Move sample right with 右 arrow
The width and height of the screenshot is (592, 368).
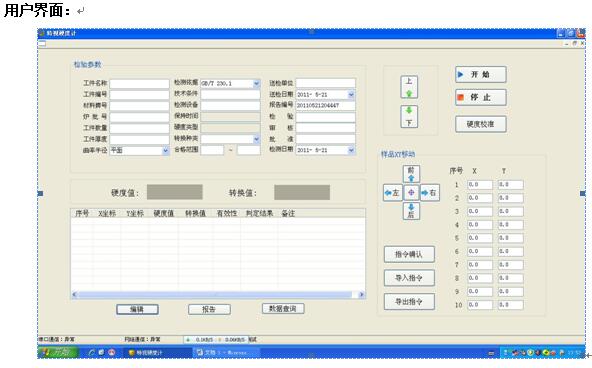pos(430,192)
